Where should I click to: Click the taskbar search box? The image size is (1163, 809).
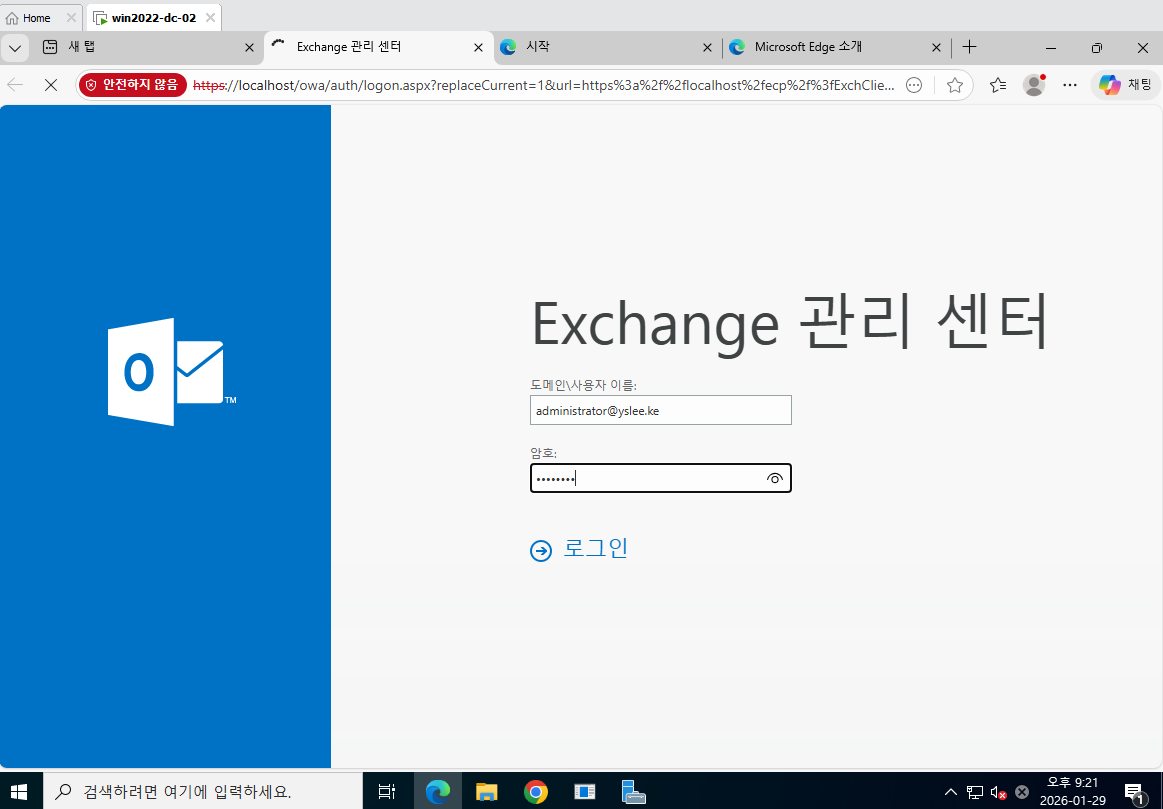202,791
